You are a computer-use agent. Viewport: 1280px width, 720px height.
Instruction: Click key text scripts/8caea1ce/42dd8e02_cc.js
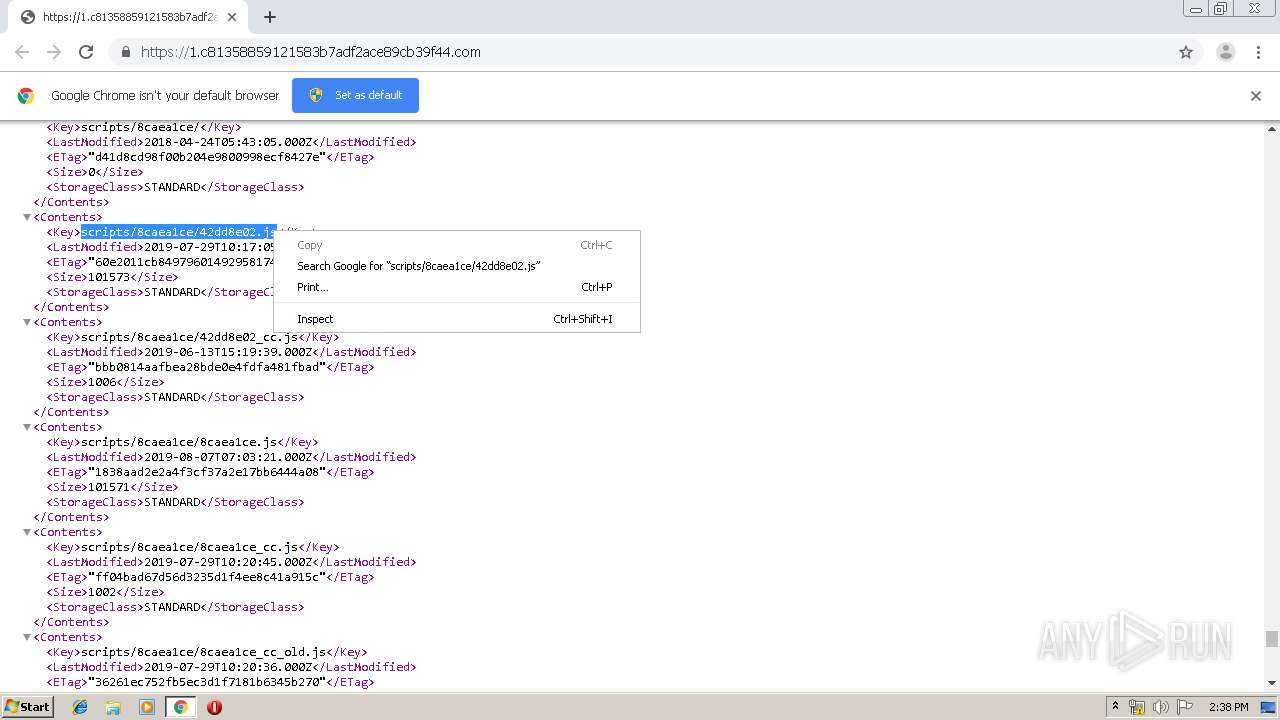189,337
